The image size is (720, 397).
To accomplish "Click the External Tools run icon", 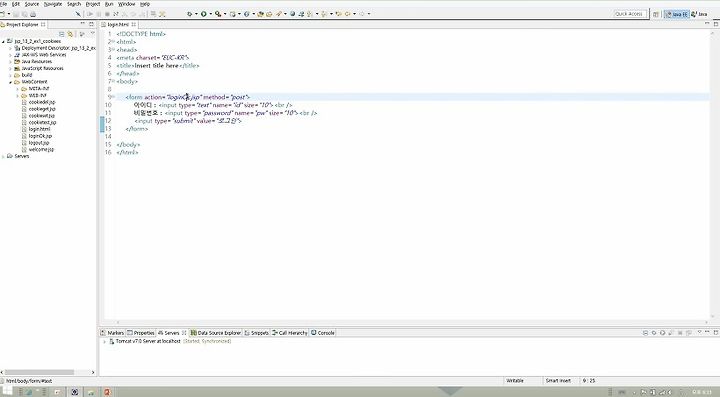I will click(x=218, y=14).
